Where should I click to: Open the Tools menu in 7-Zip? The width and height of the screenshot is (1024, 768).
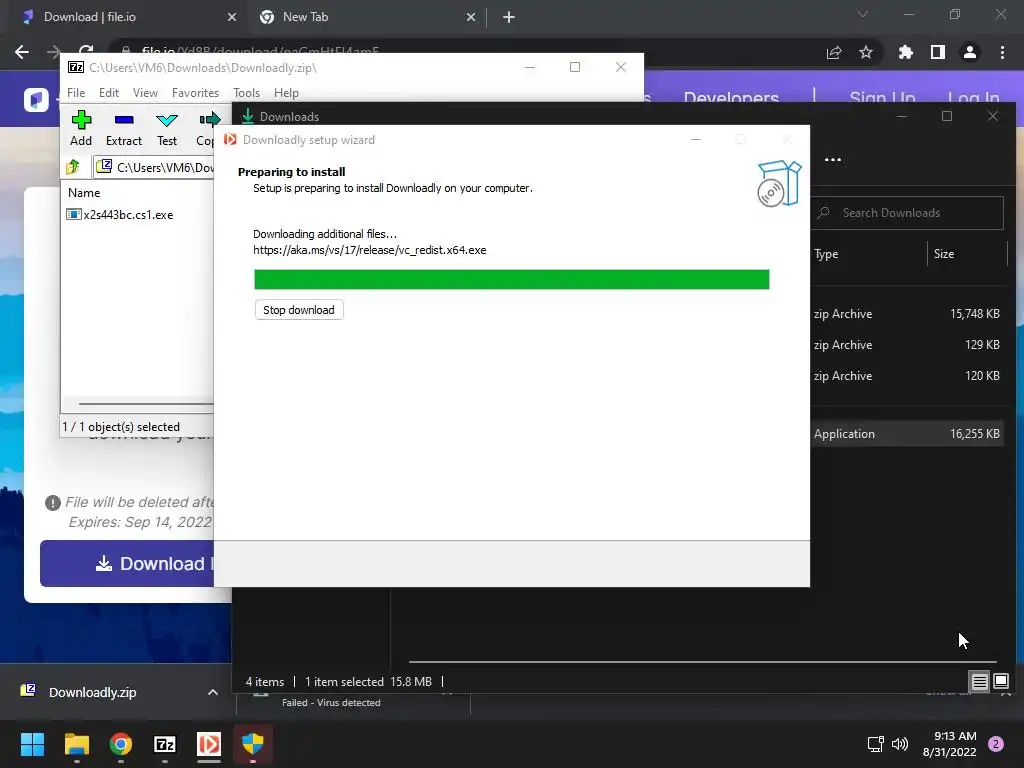point(246,93)
